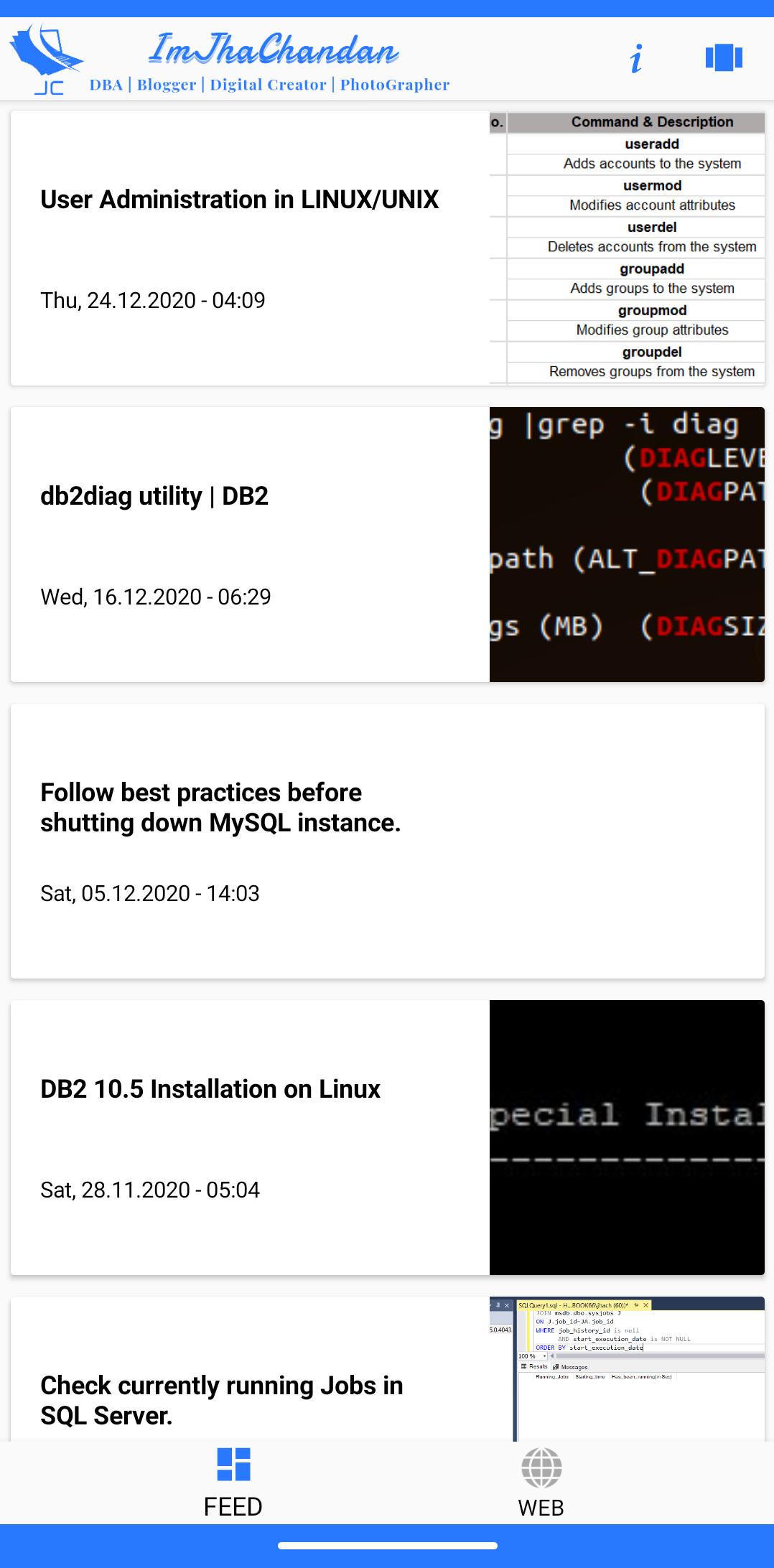Select the Feed grid icon

(x=233, y=1464)
